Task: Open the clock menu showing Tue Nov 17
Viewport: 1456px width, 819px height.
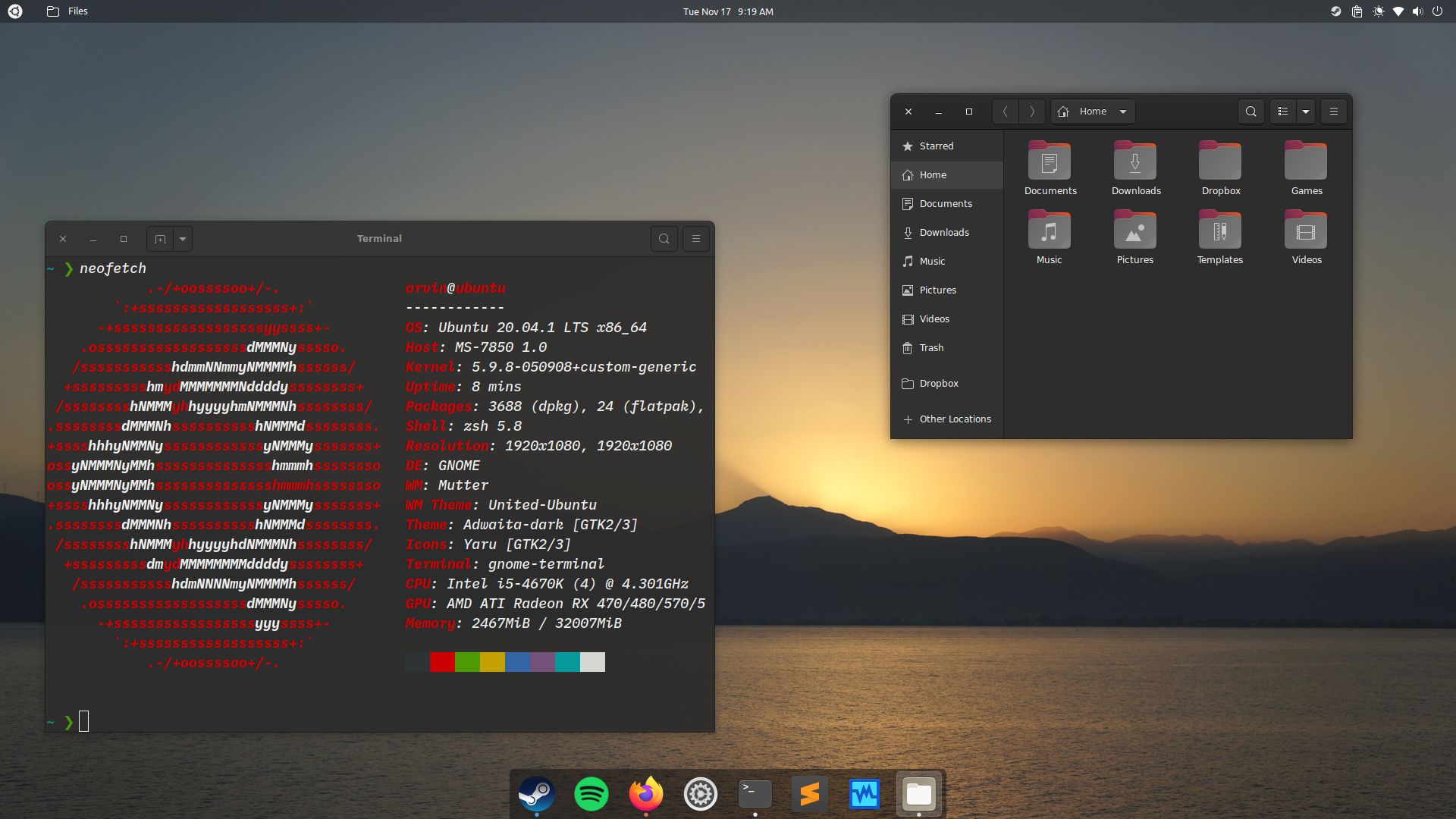Action: [x=727, y=11]
